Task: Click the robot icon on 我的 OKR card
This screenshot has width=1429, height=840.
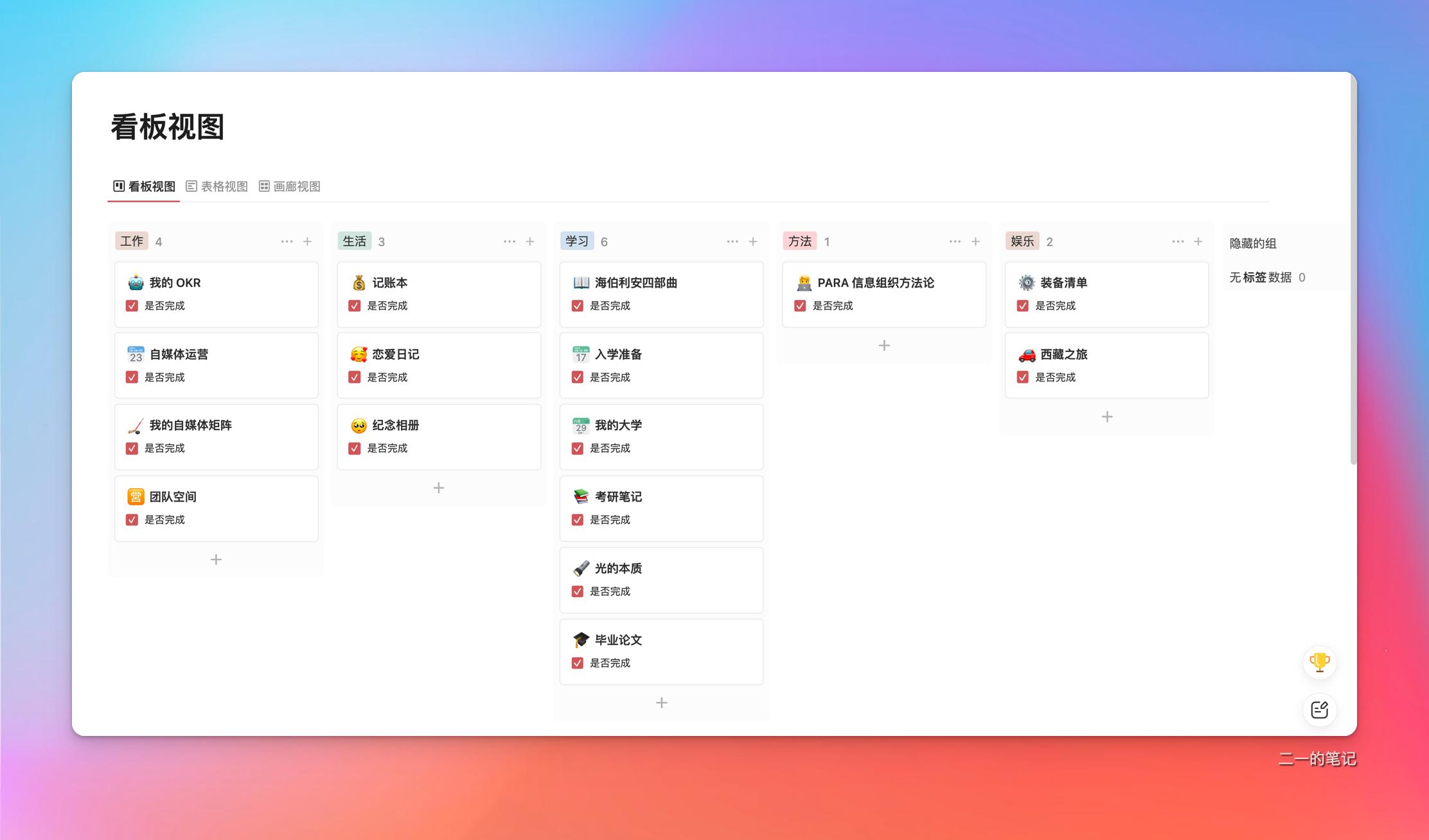Action: (x=134, y=283)
